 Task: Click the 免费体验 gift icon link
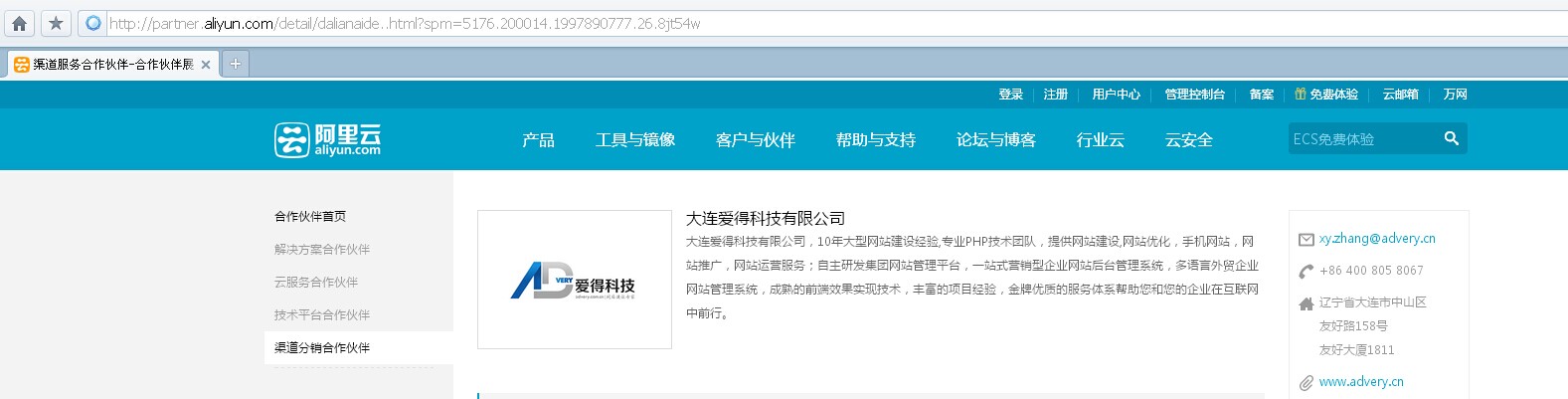coord(1325,95)
